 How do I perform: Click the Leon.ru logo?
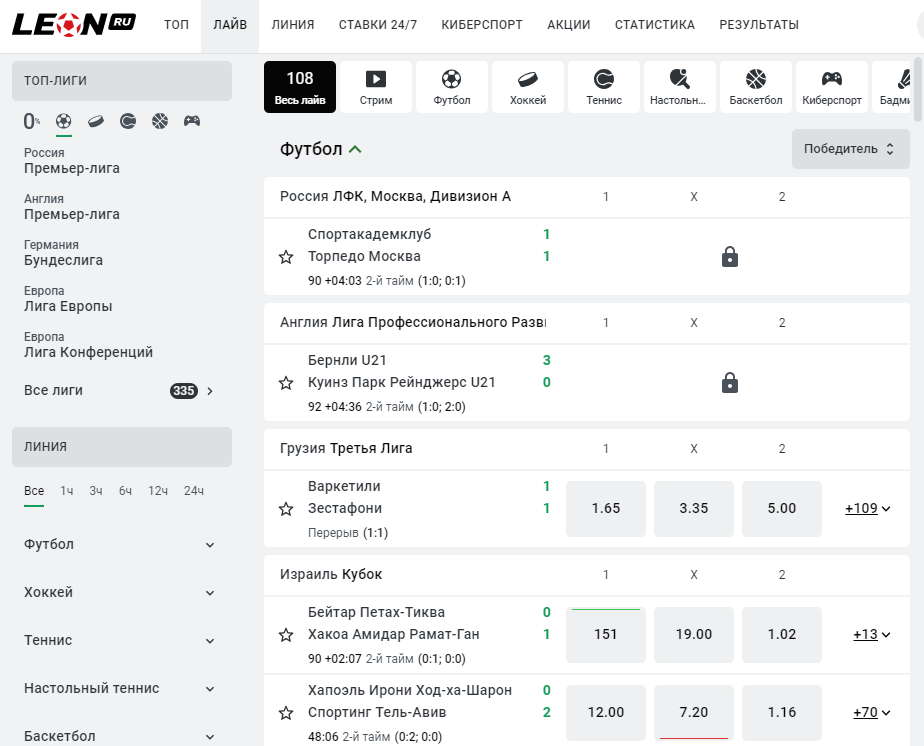74,24
